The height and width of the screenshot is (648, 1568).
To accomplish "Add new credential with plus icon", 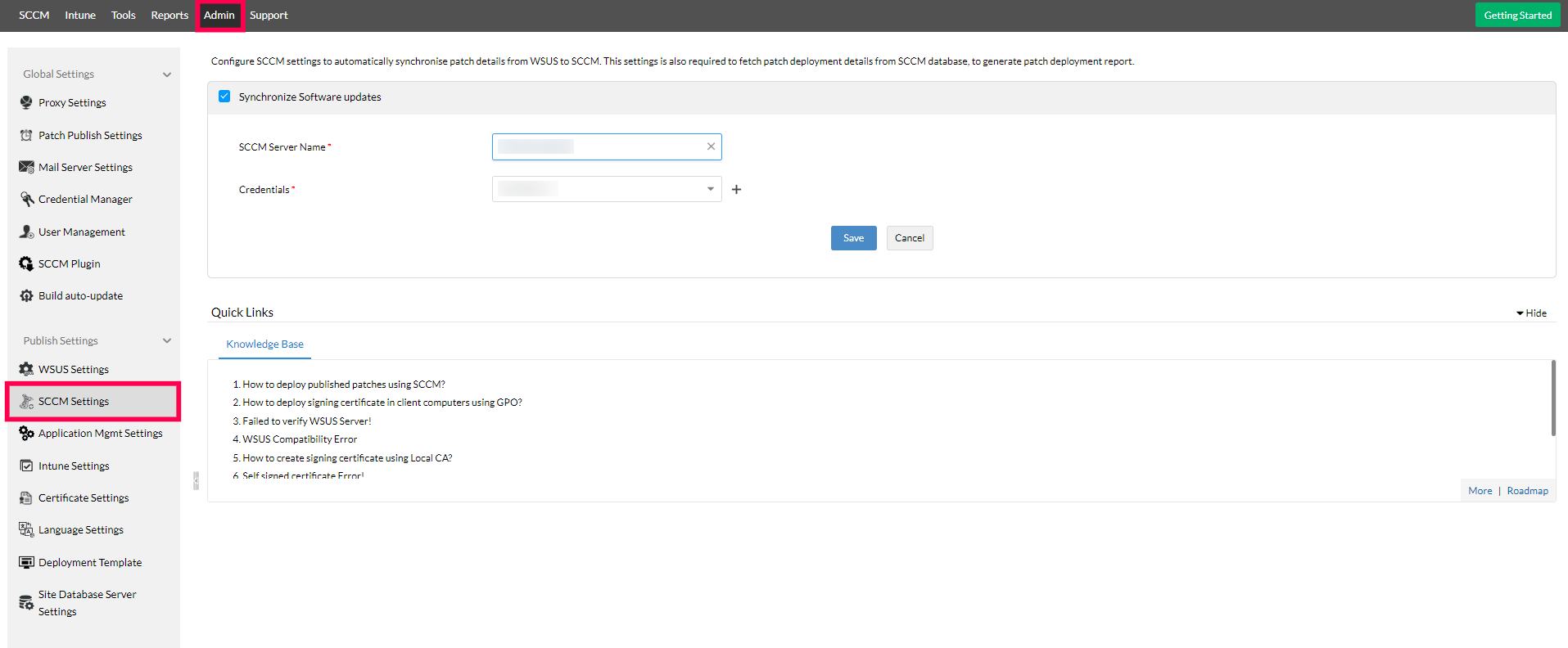I will coord(736,189).
